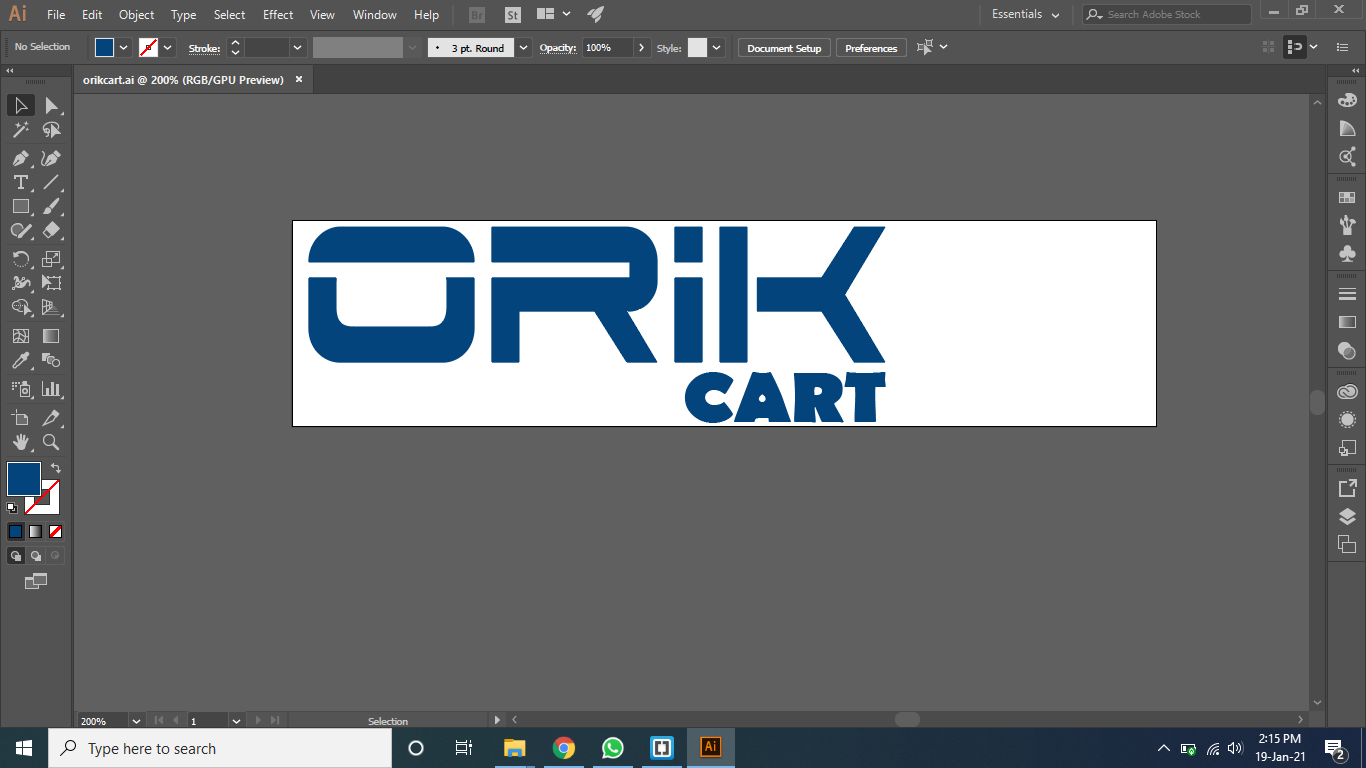Select the Selection (black arrow) tool
1366x768 pixels.
[20, 105]
